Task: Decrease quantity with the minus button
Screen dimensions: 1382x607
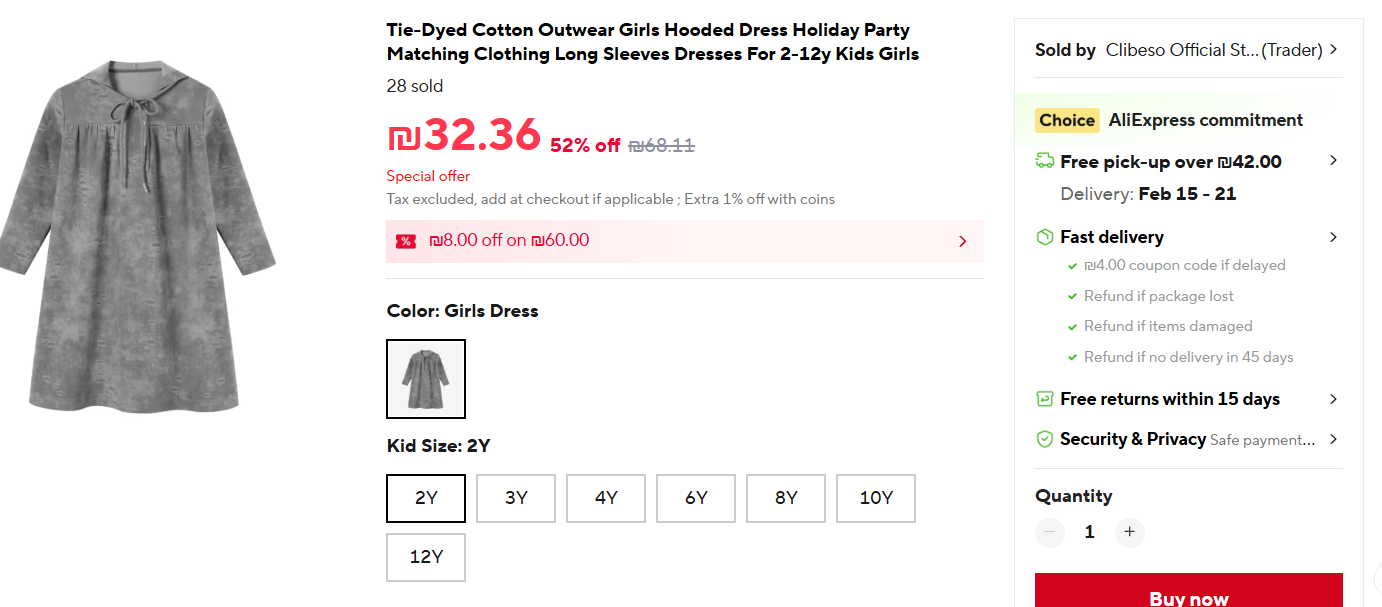Action: click(x=1050, y=532)
